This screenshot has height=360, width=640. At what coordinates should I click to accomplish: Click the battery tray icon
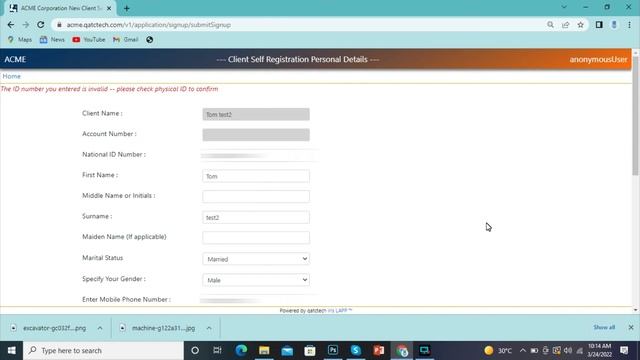point(534,351)
